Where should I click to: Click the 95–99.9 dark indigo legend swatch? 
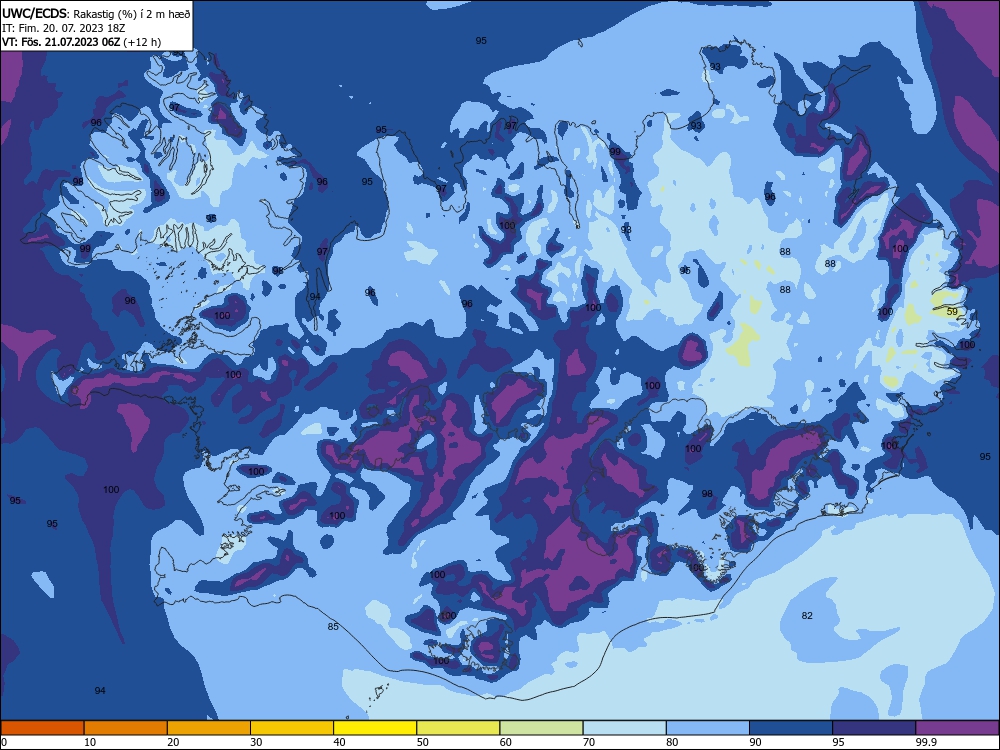click(874, 728)
